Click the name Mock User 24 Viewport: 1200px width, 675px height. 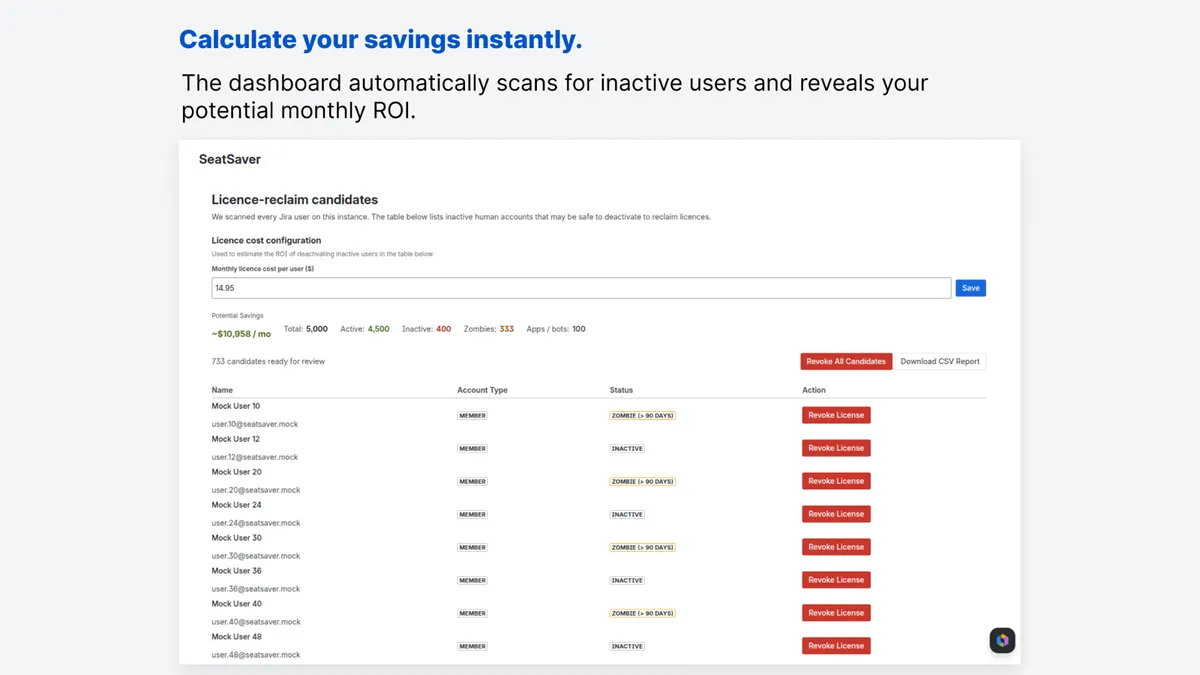(237, 505)
